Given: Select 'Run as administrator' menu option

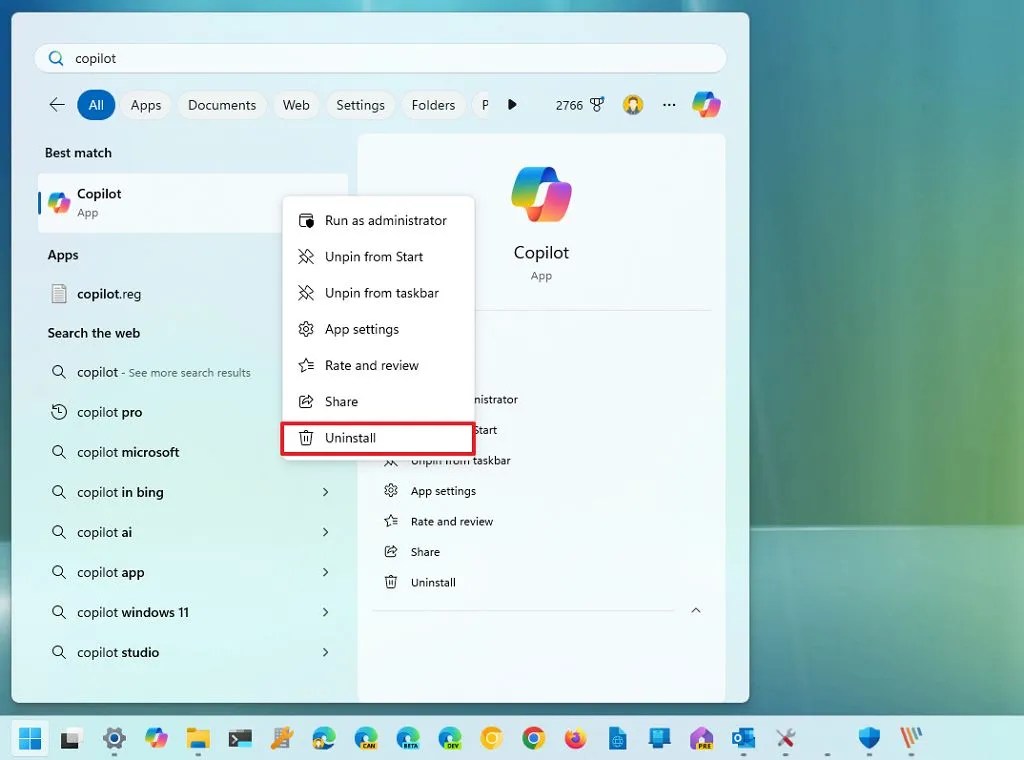Looking at the screenshot, I should click(x=385, y=220).
